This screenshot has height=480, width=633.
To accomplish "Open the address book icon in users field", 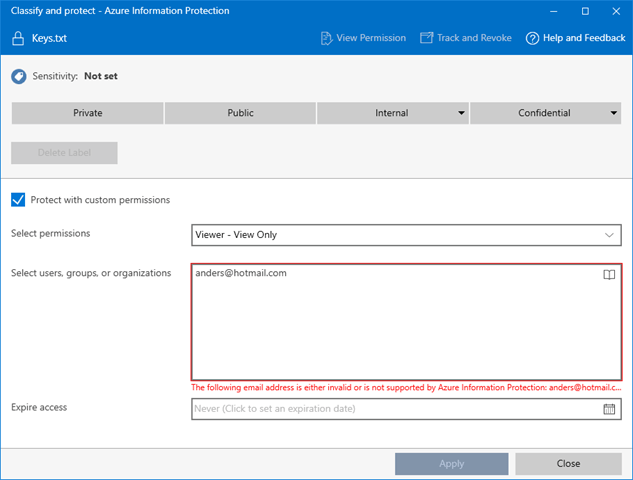I will pos(609,275).
